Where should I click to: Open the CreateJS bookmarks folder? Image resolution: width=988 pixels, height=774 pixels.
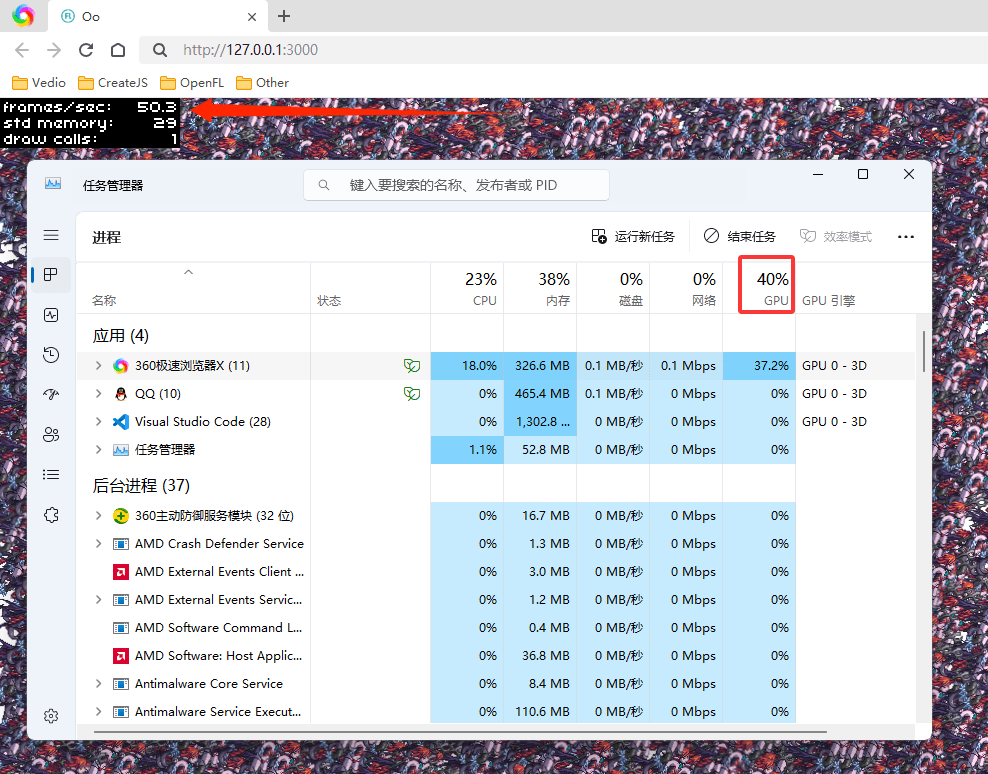[x=112, y=83]
